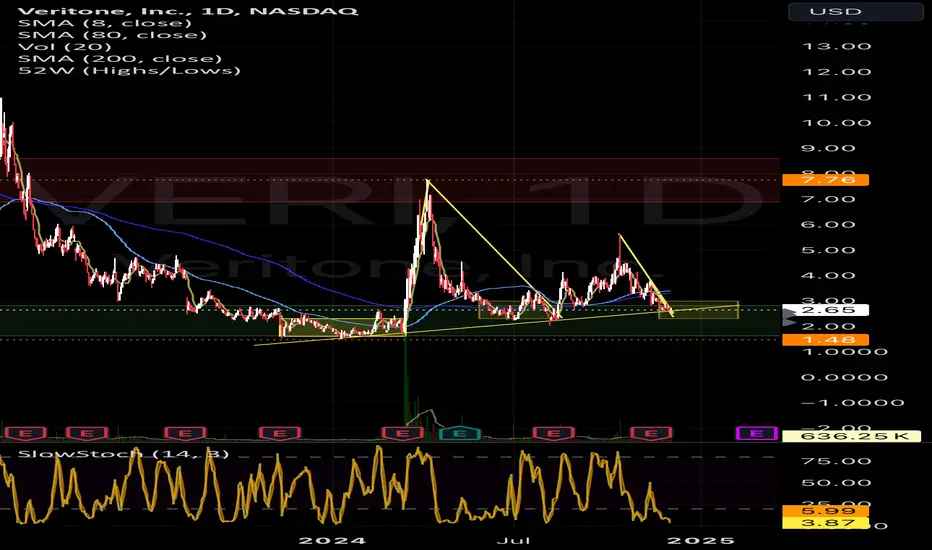Click the teal earnings E marker
The width and height of the screenshot is (932, 550).
459,433
